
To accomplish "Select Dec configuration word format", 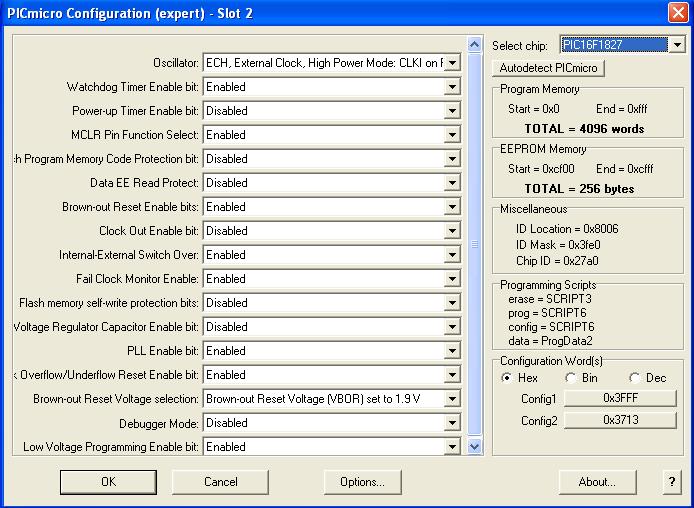I will [635, 378].
